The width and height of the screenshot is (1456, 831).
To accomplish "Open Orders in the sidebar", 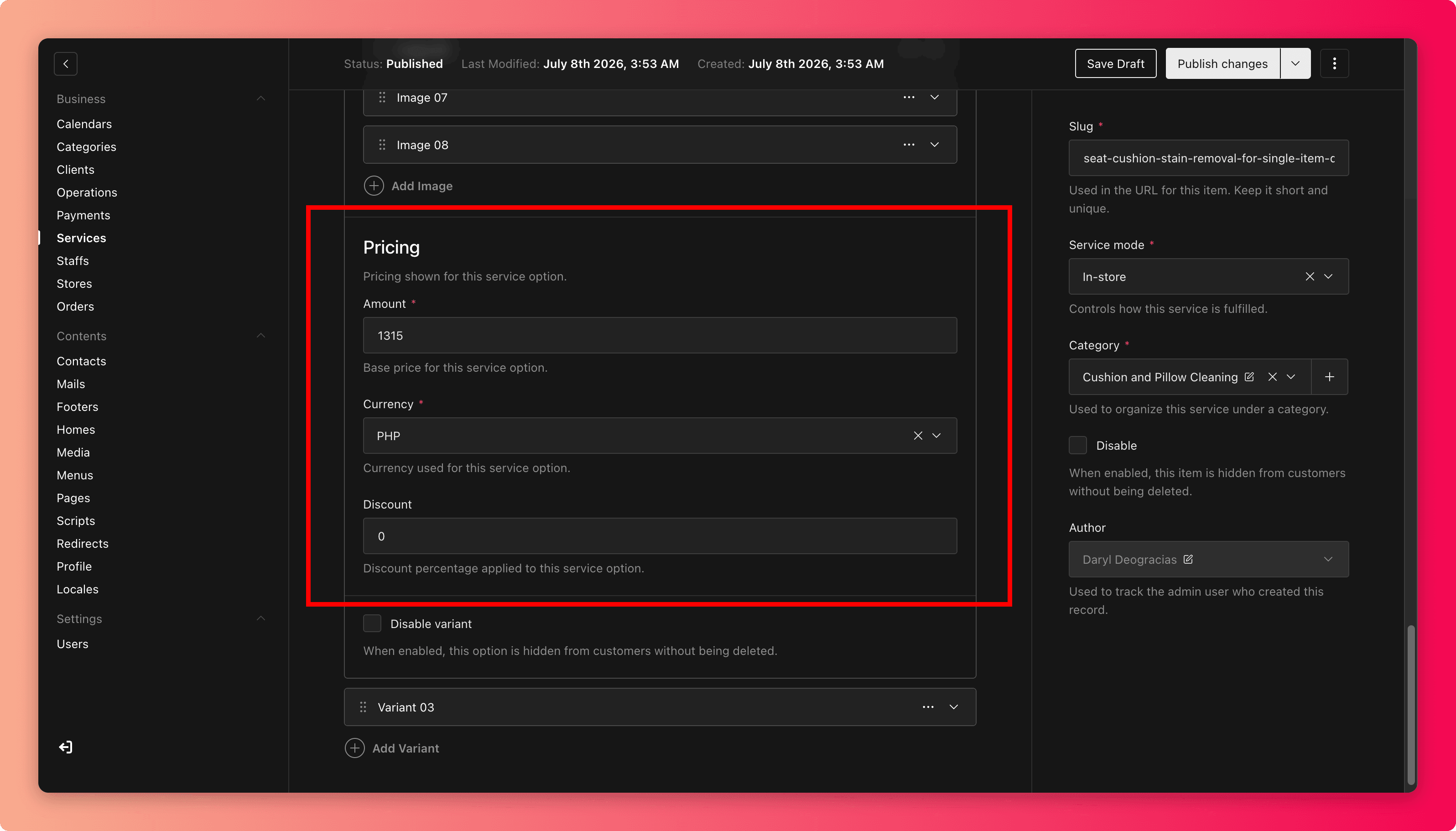I will point(75,306).
